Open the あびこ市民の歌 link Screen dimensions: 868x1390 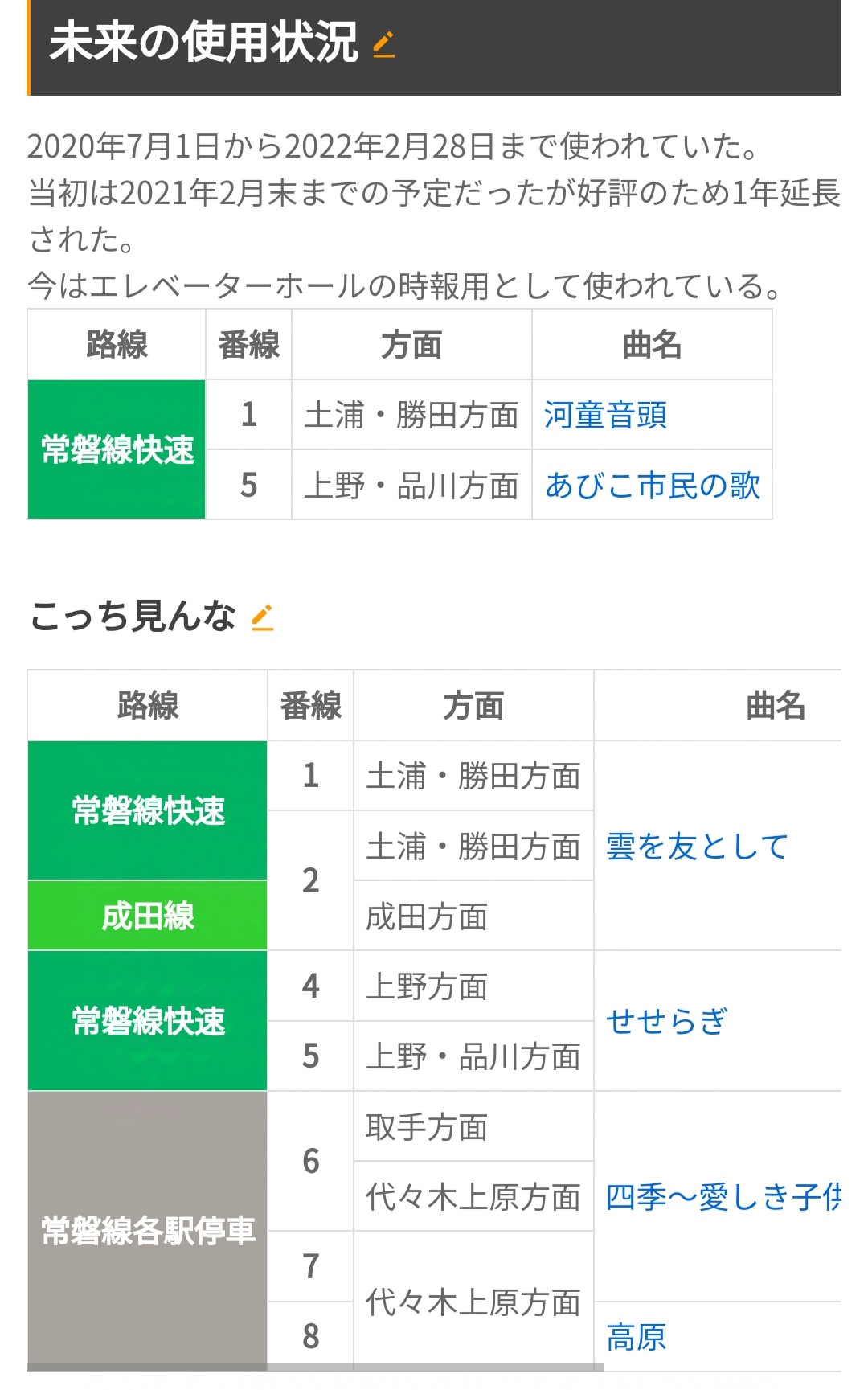[x=652, y=485]
